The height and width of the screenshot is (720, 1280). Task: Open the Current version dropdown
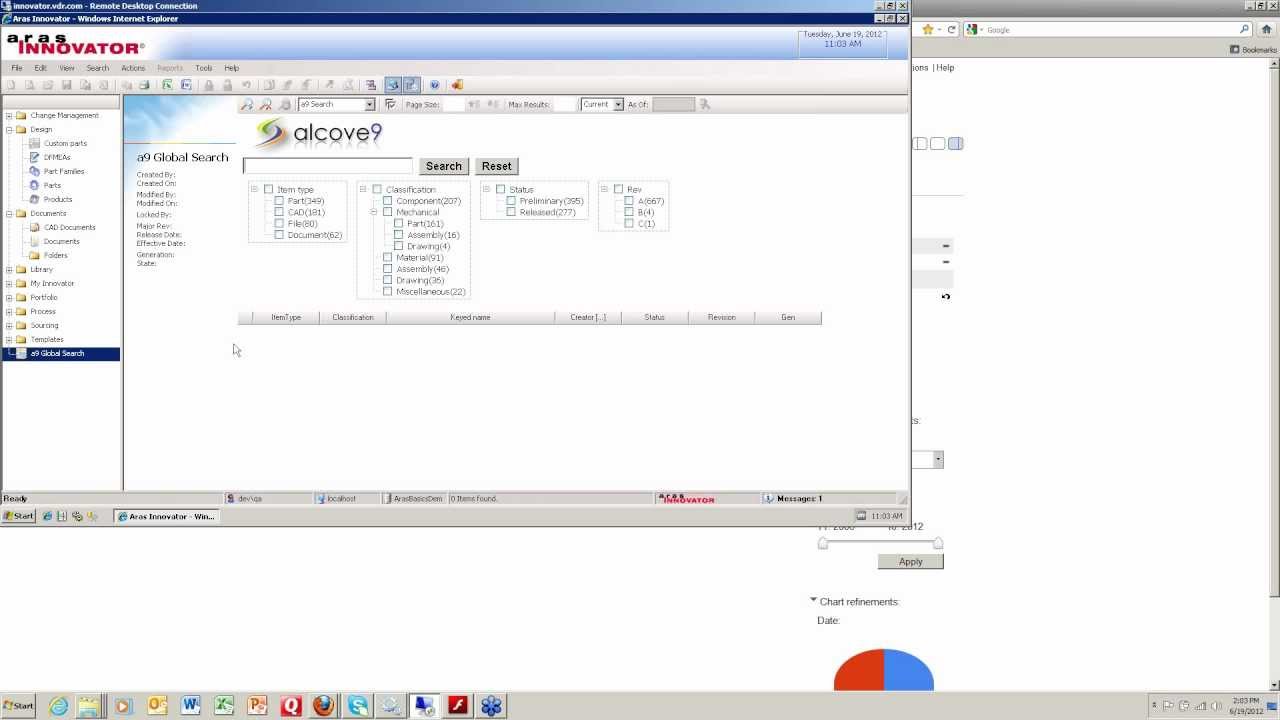pos(618,104)
